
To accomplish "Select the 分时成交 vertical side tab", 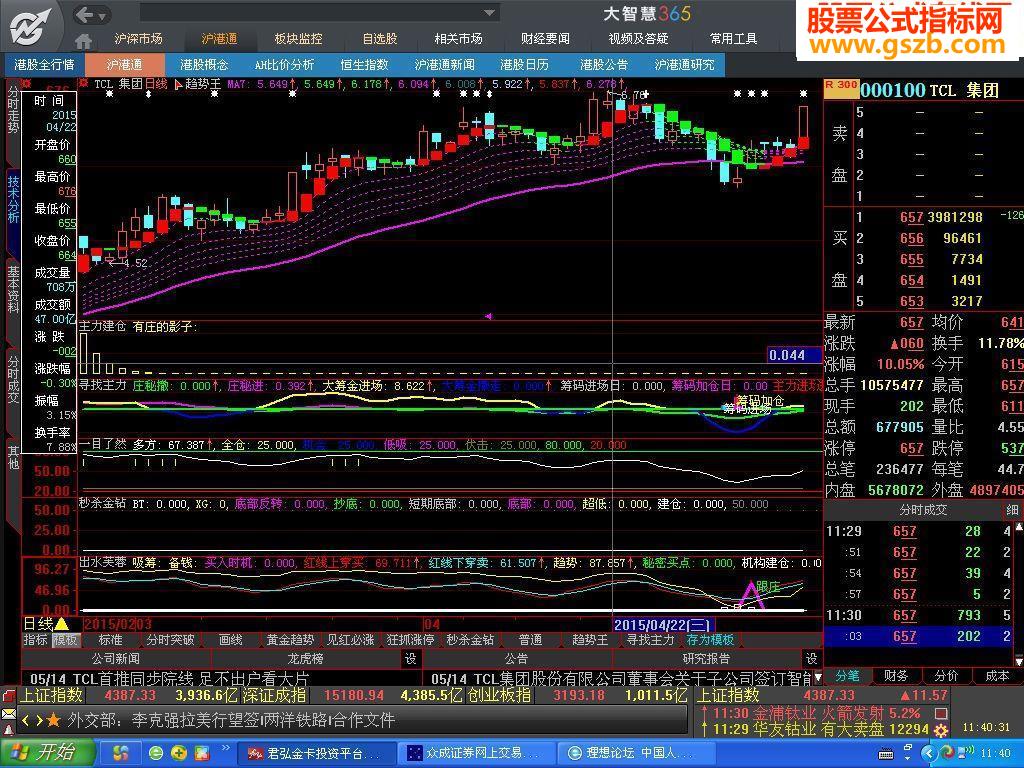I will [x=13, y=379].
